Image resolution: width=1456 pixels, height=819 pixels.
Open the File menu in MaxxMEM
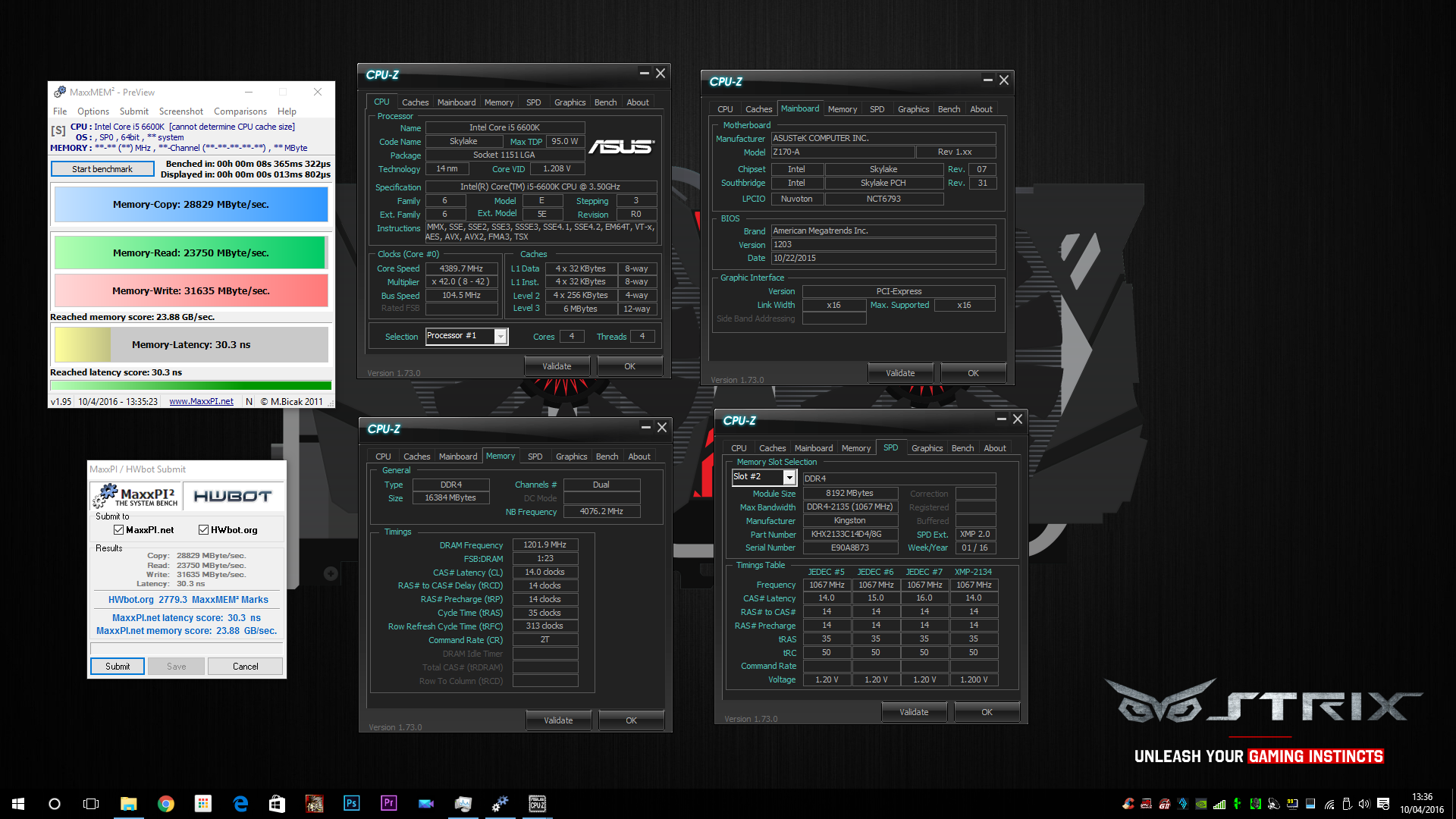pyautogui.click(x=60, y=111)
